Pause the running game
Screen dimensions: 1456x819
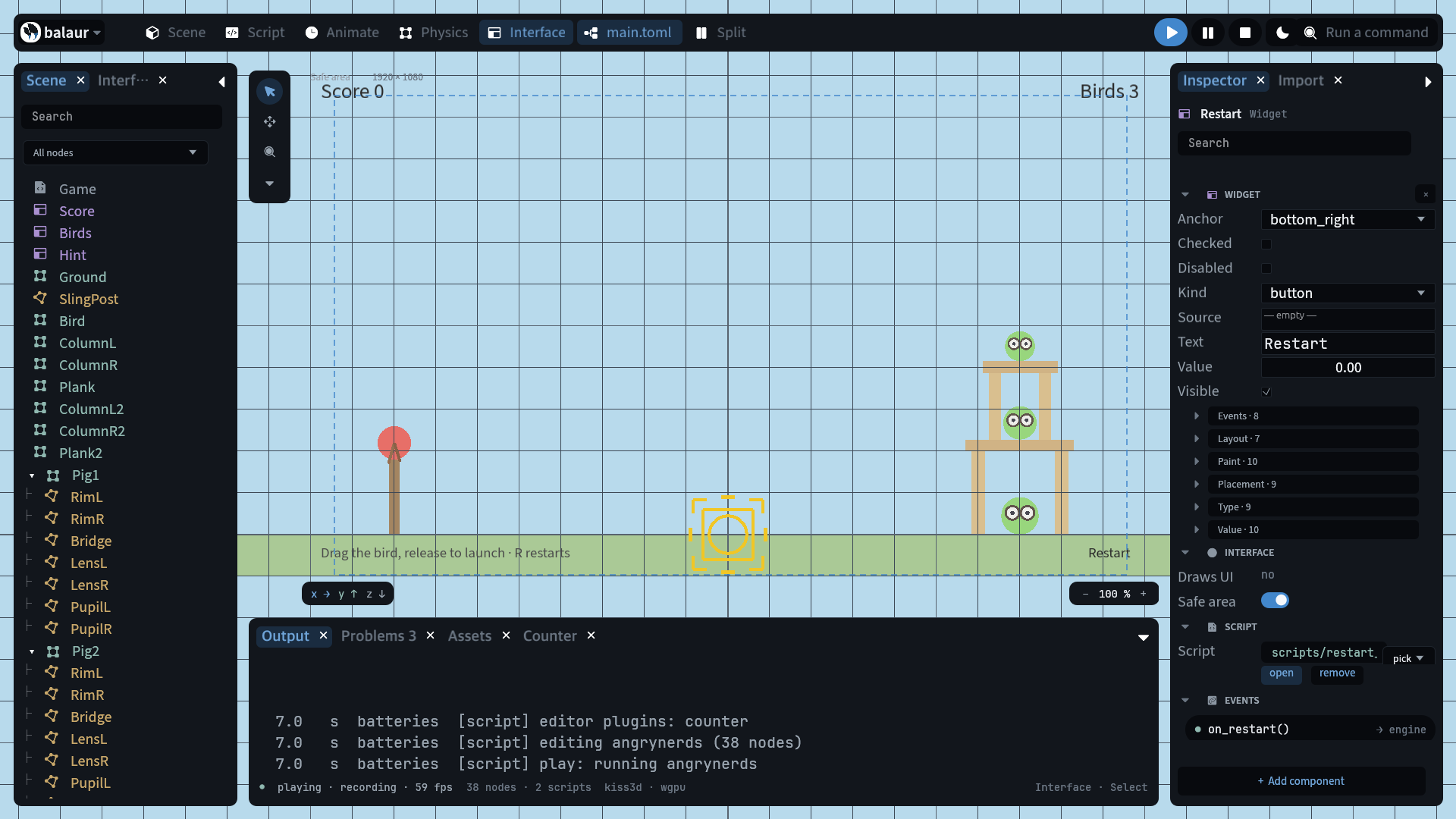[1208, 33]
